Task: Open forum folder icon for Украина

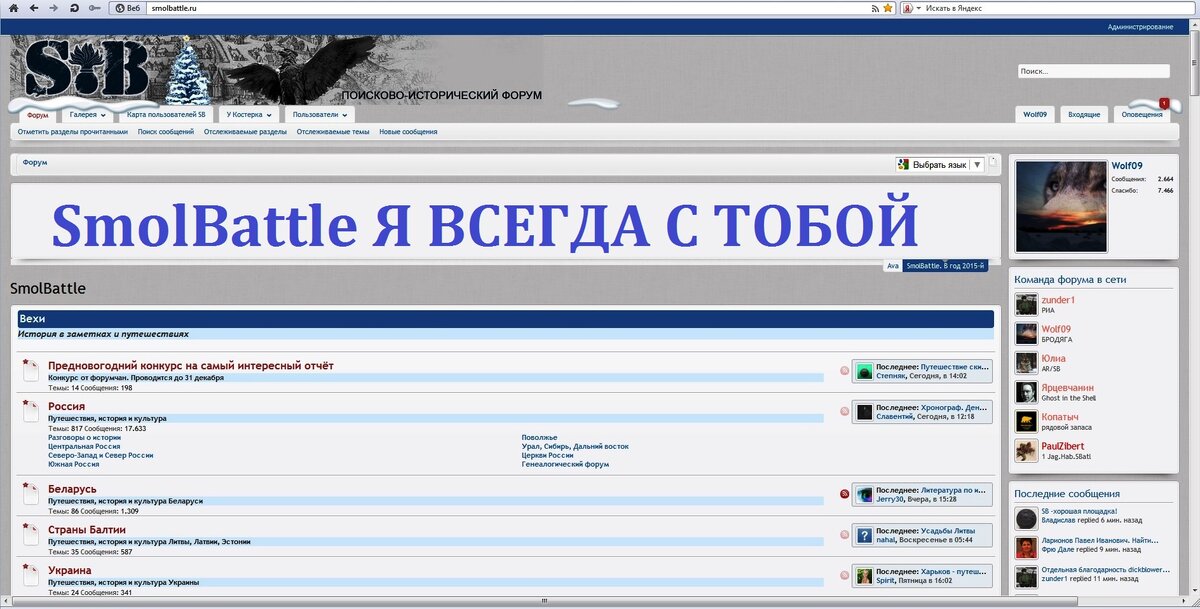Action: [30, 575]
